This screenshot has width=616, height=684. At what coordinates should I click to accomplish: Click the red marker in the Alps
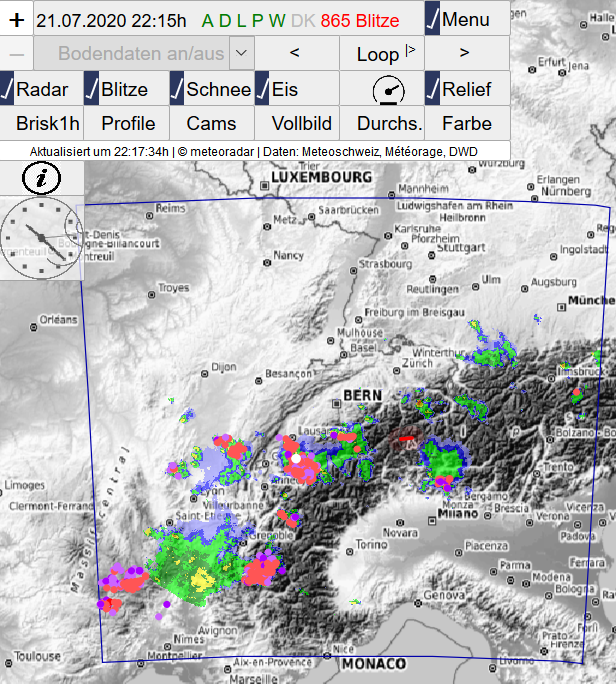pos(407,438)
